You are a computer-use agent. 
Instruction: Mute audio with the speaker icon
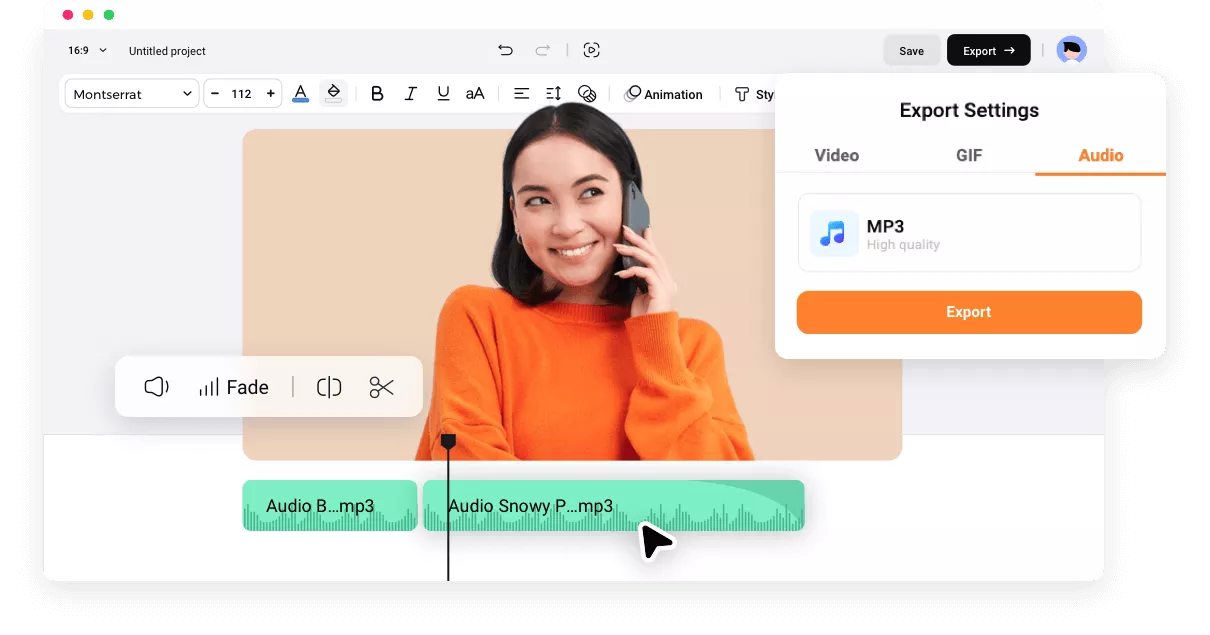(x=156, y=387)
